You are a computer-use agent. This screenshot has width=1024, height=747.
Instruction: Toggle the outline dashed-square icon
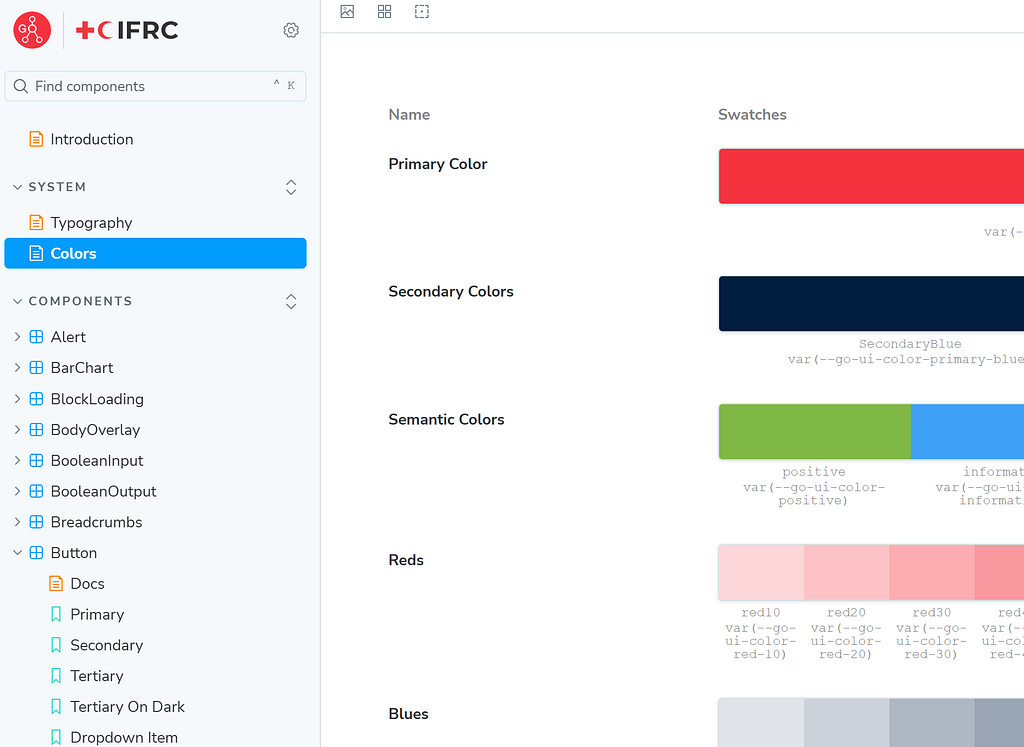tap(422, 11)
